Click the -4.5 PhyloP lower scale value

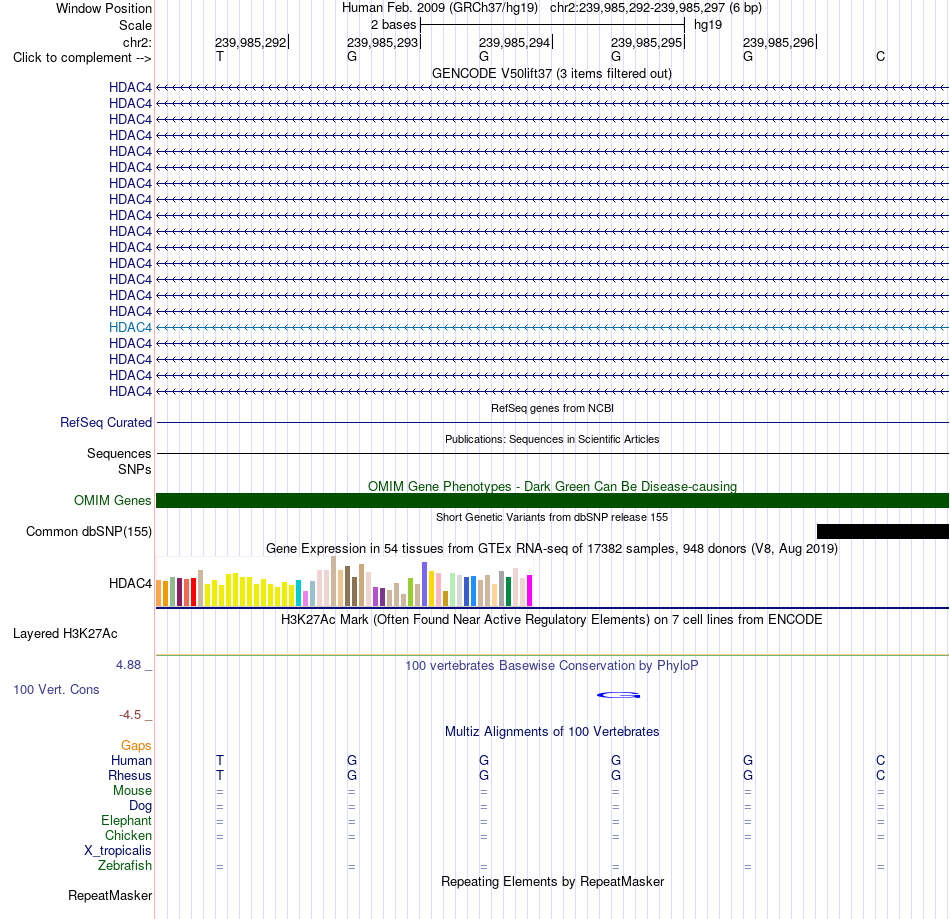coord(130,715)
